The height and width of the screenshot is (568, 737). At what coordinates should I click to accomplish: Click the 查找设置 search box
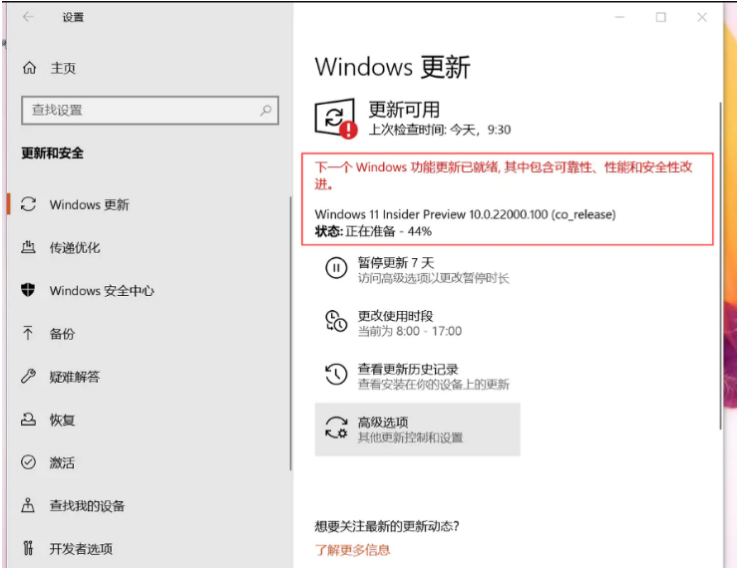click(150, 110)
